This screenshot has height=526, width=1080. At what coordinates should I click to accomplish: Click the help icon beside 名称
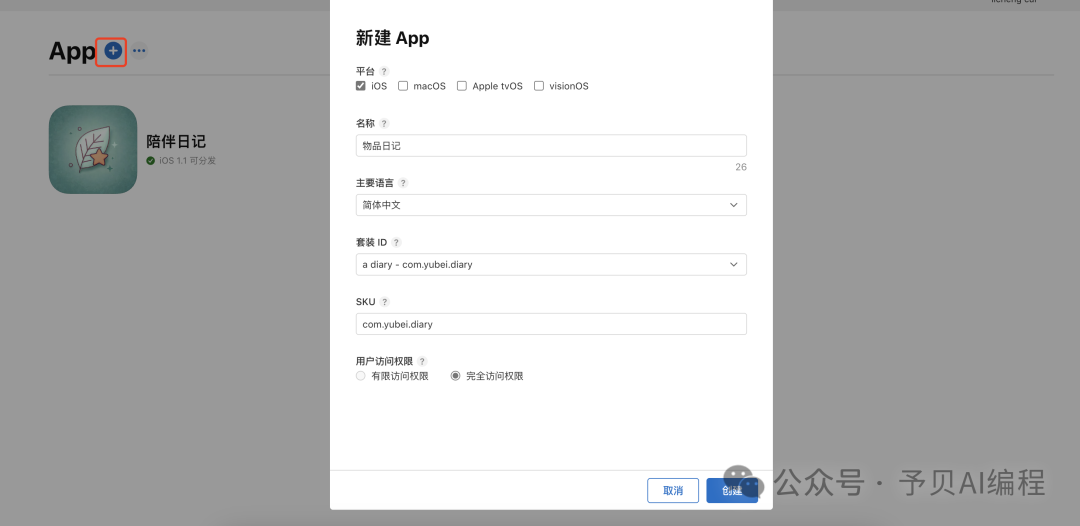click(384, 123)
